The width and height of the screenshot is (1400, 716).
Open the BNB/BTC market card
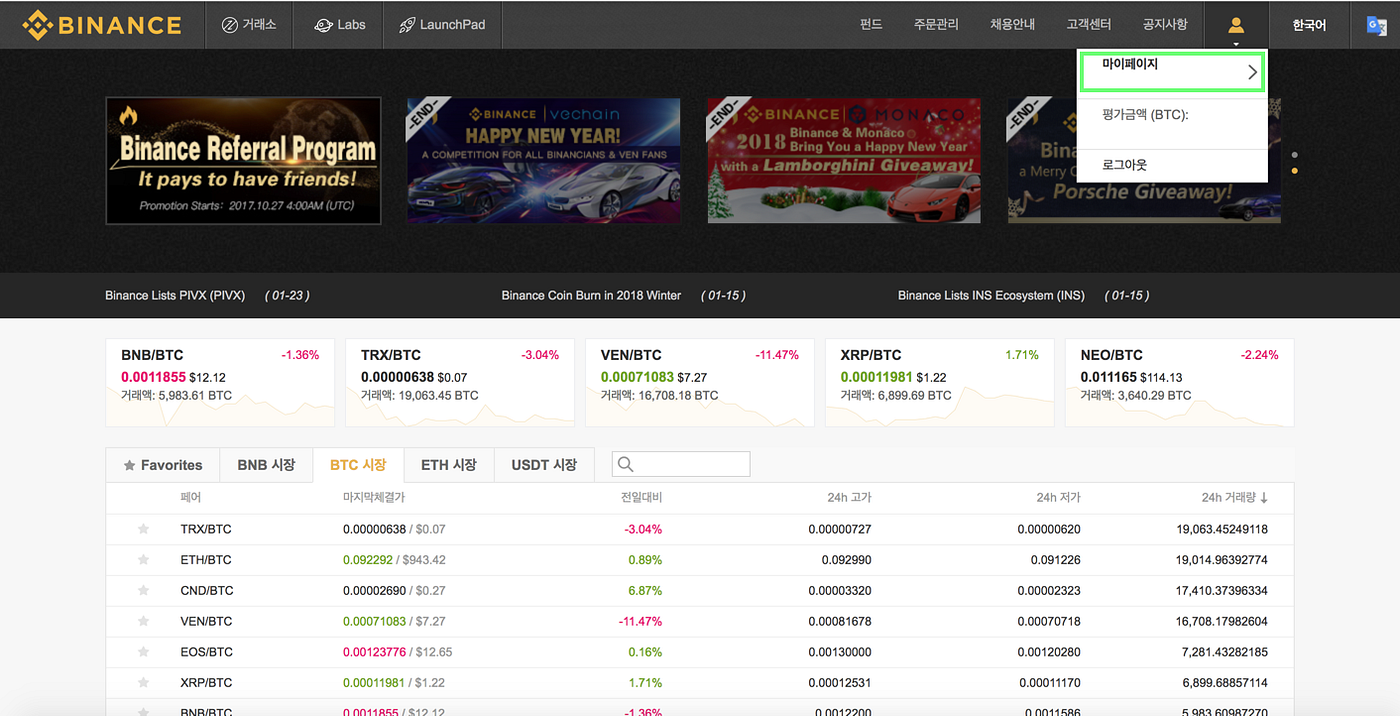(220, 382)
